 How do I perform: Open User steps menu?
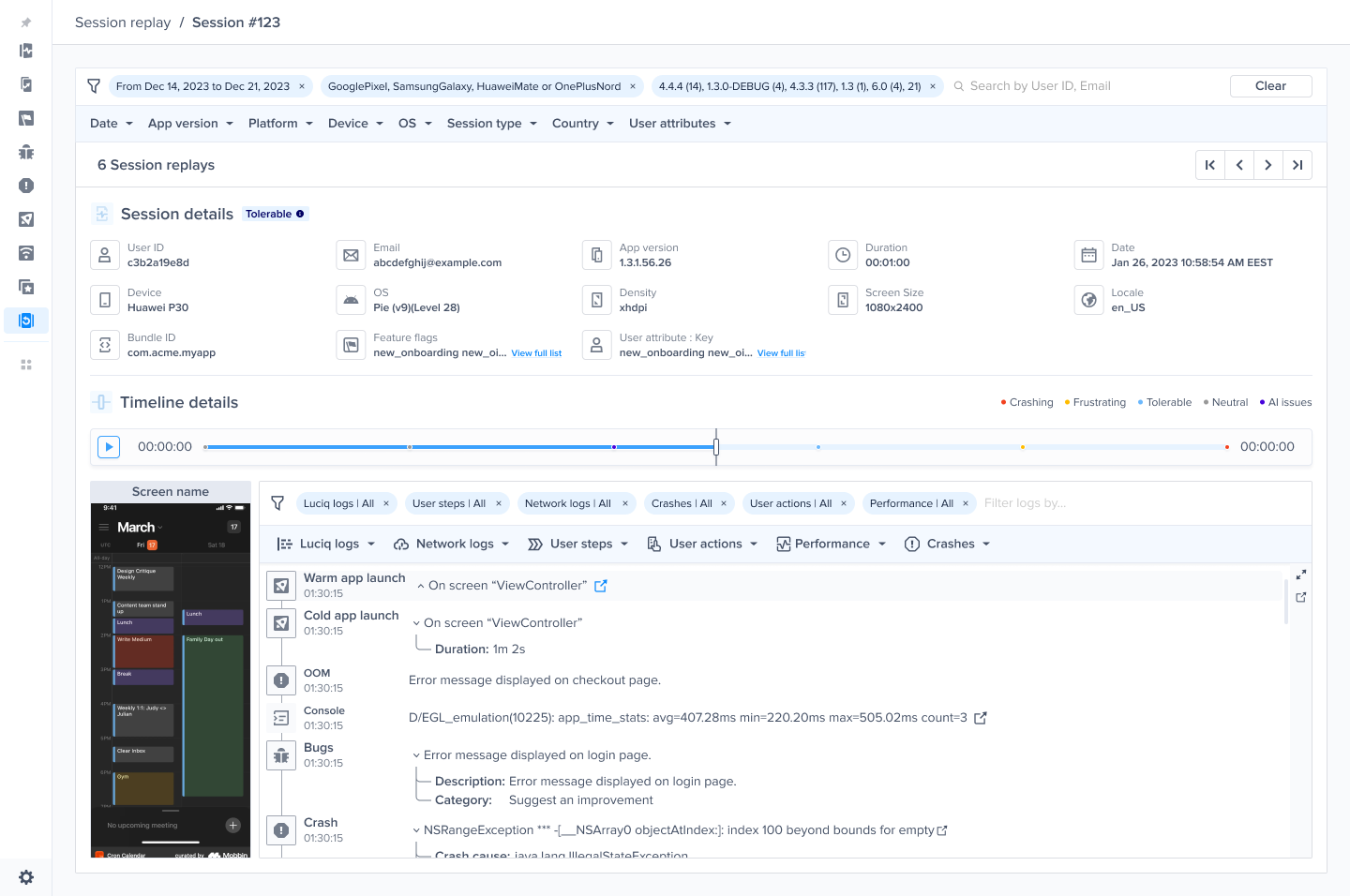(578, 545)
